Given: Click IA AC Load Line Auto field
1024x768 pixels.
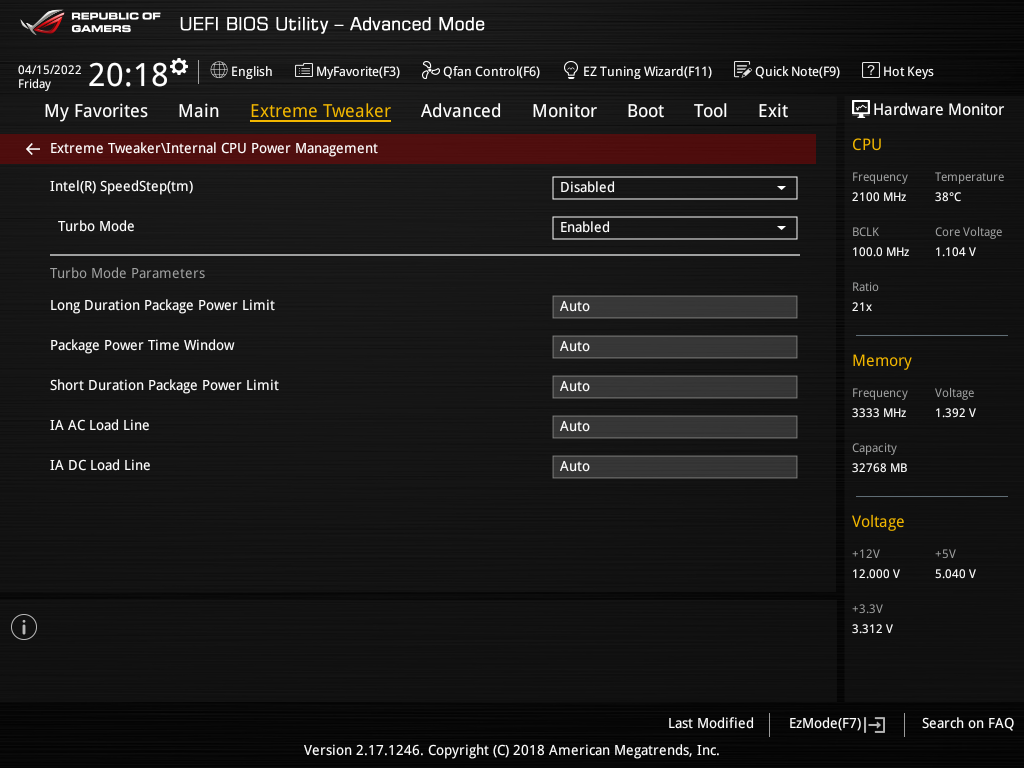Looking at the screenshot, I should (675, 427).
